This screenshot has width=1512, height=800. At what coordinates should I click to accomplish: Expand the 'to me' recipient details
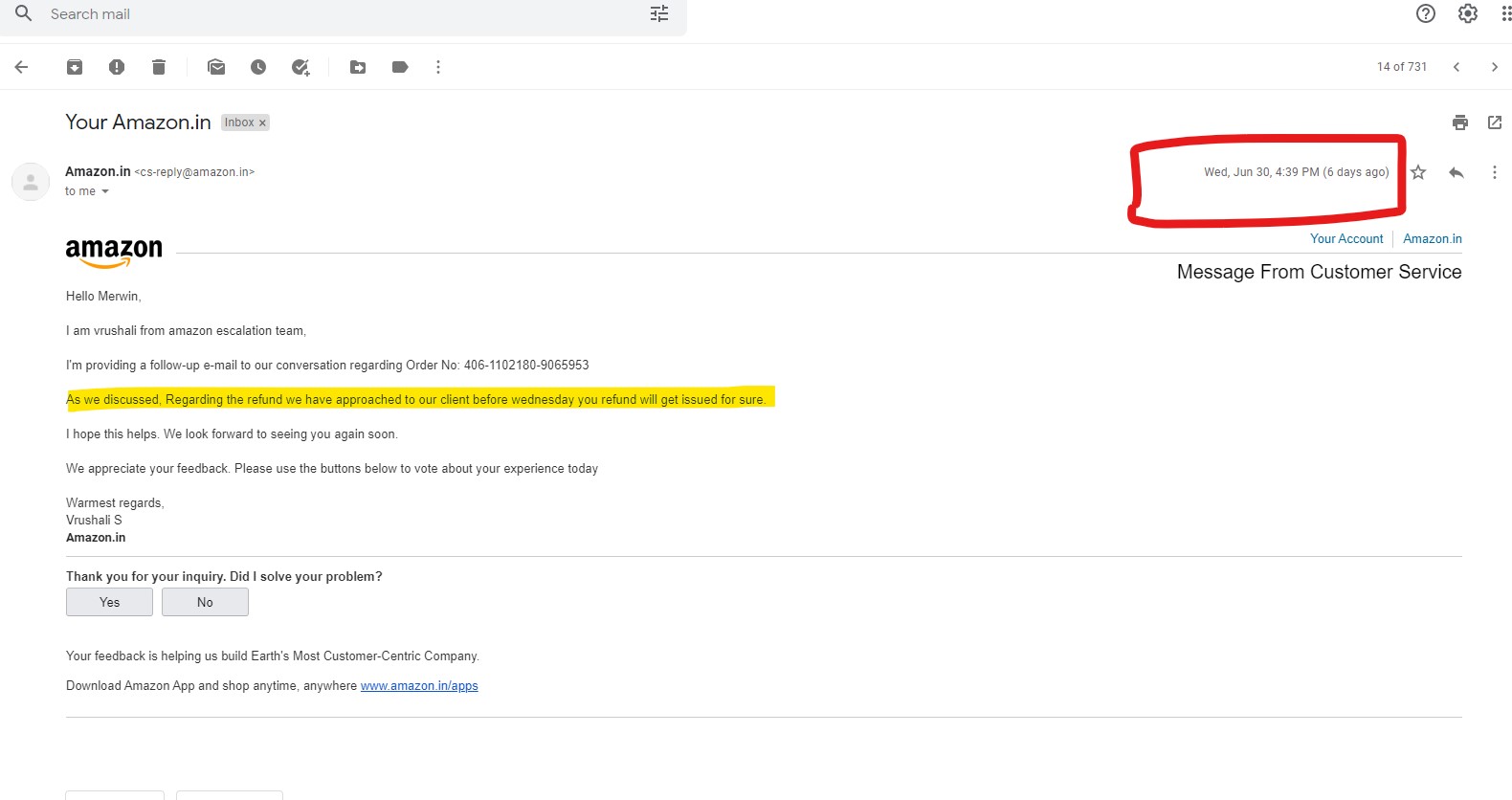(x=105, y=191)
